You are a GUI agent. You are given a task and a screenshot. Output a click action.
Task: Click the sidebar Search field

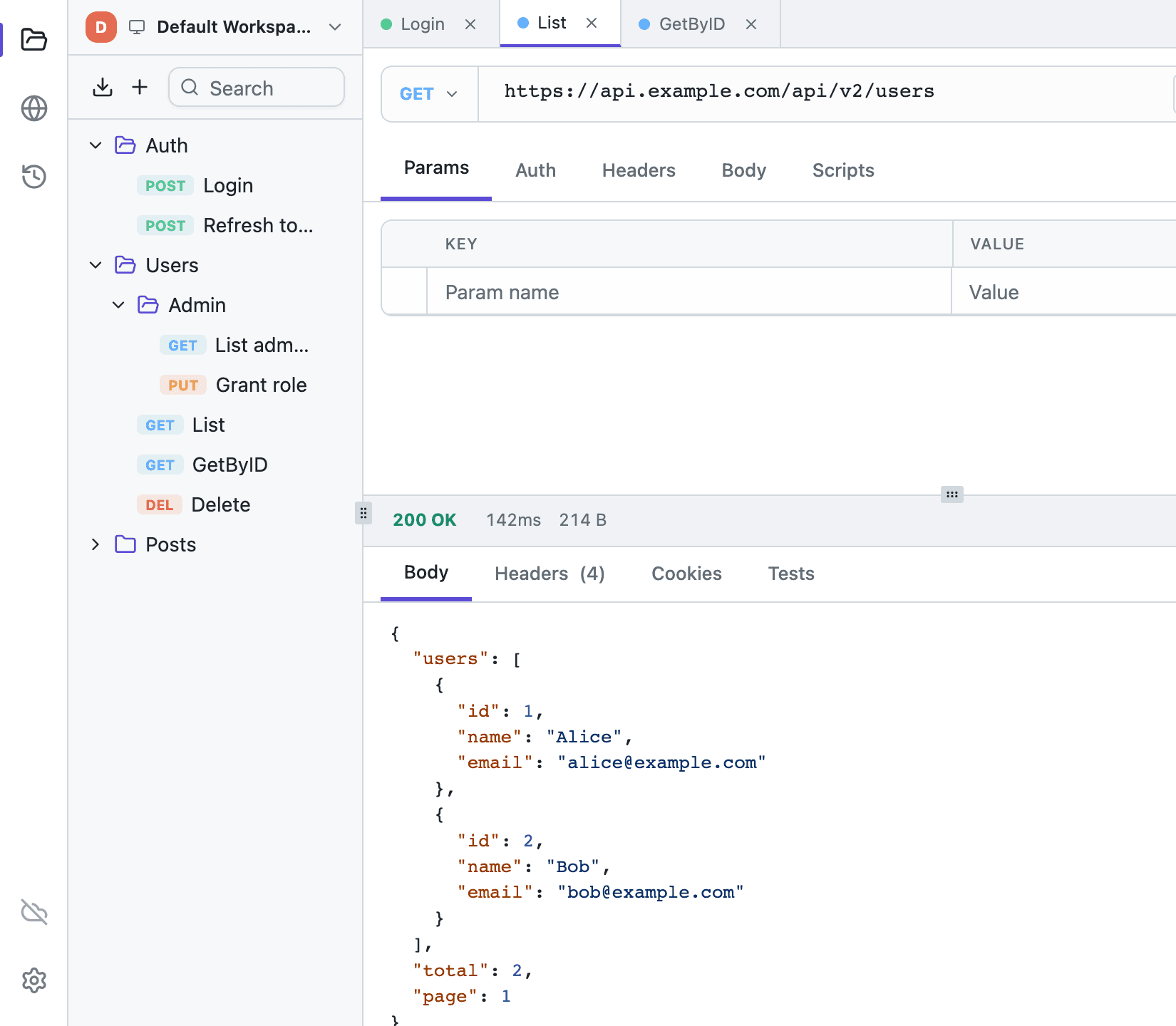257,87
